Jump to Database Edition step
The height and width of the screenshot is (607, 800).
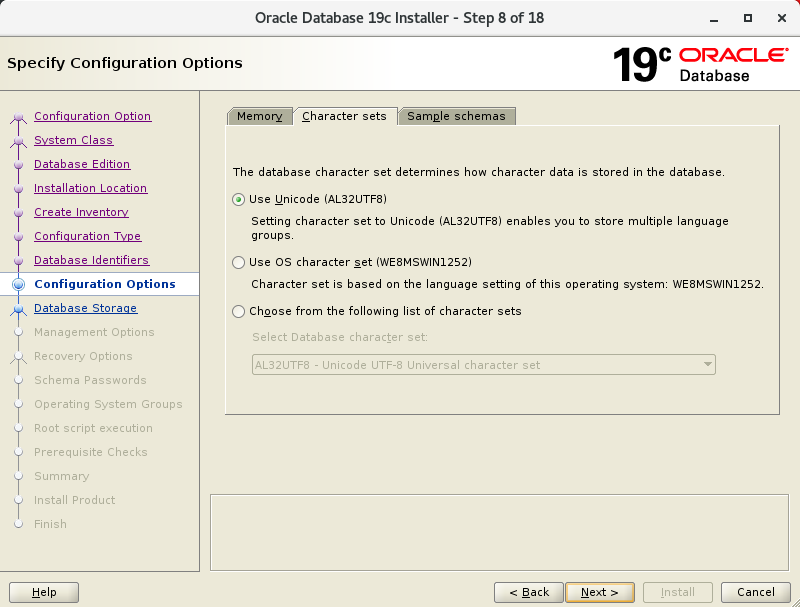82,164
